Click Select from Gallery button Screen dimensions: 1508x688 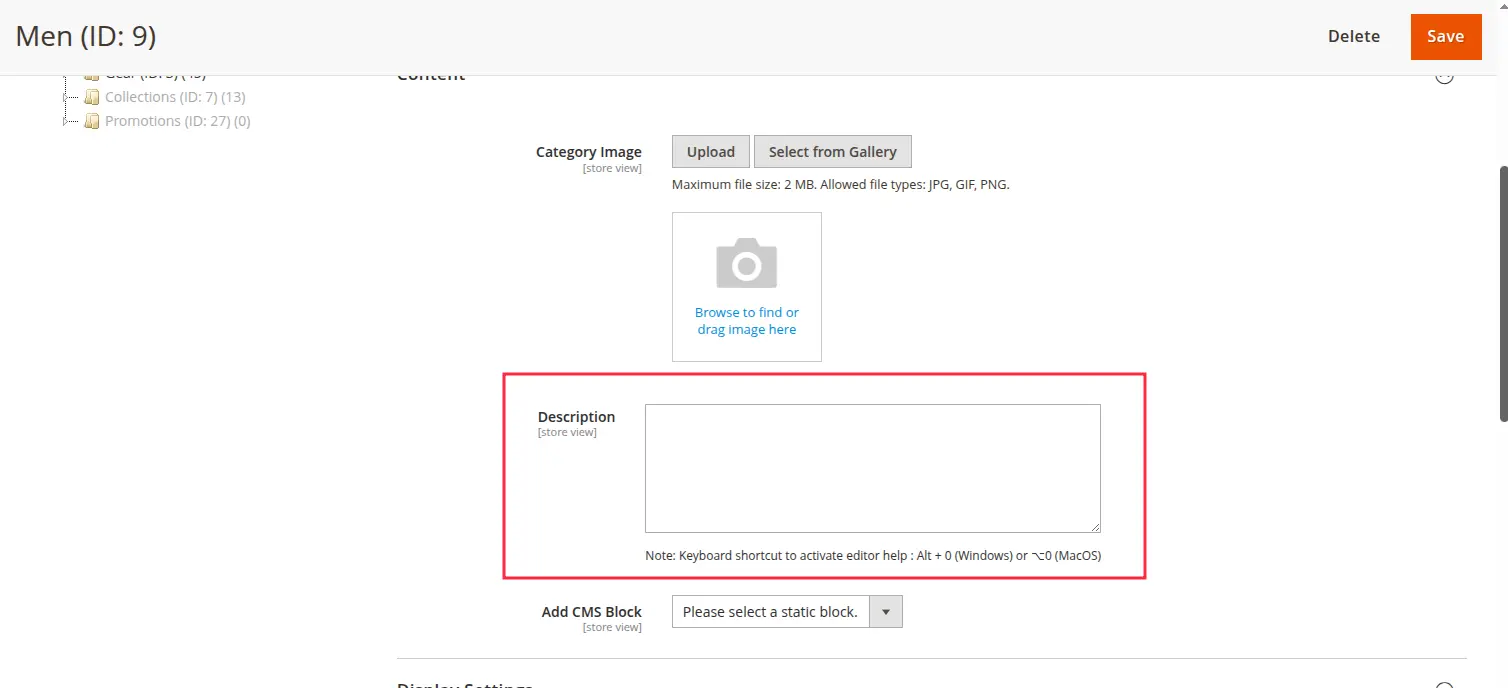coord(832,151)
